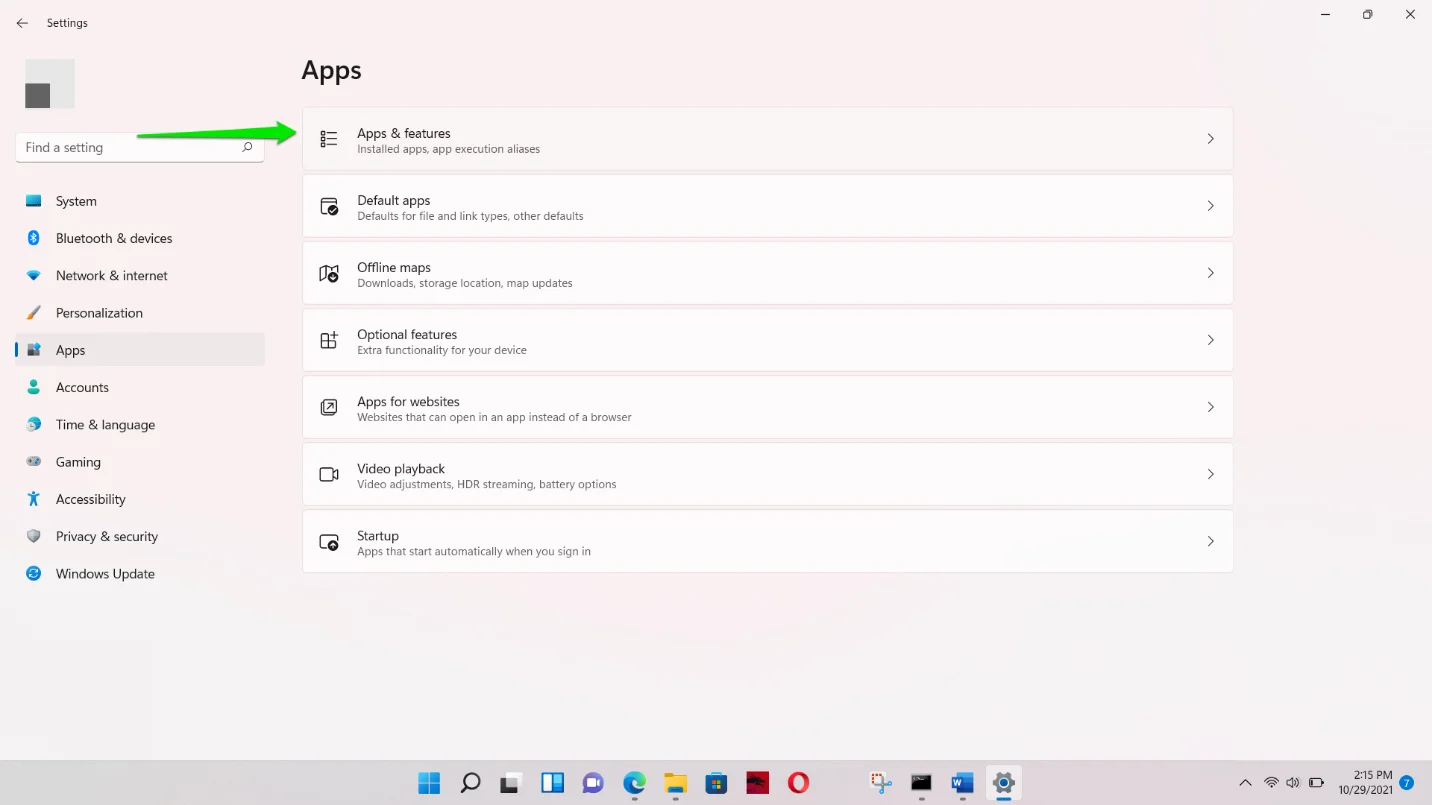1432x805 pixels.
Task: Click the speaker volume tray icon
Action: click(x=1293, y=782)
